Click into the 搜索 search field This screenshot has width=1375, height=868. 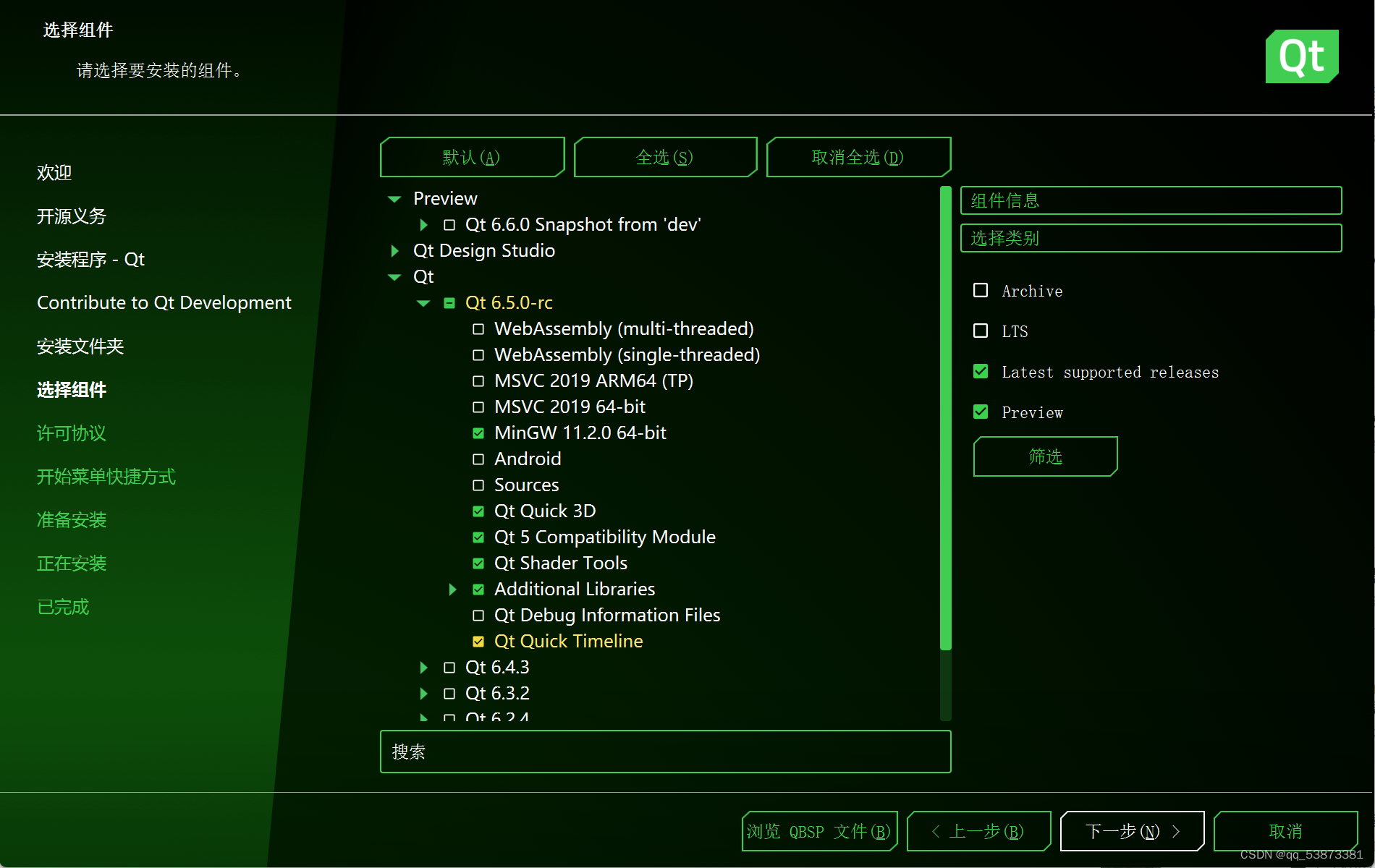(x=665, y=752)
